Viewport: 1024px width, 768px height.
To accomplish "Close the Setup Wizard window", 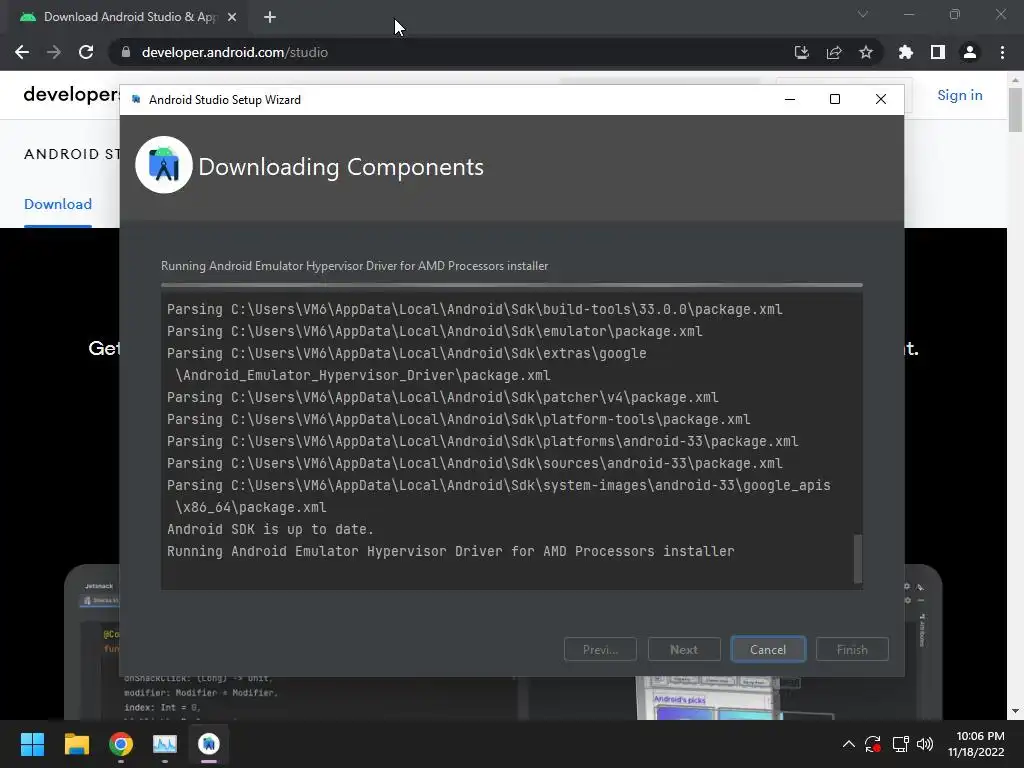I will click(x=880, y=99).
